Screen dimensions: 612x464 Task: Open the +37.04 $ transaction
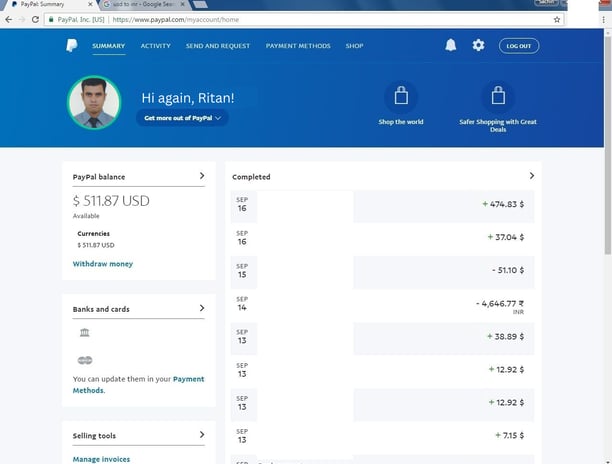pos(382,239)
